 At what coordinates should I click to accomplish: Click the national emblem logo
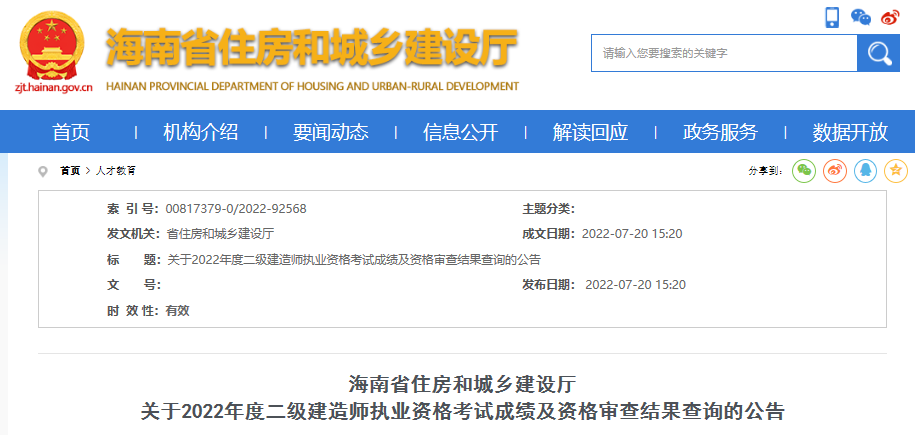click(x=52, y=45)
